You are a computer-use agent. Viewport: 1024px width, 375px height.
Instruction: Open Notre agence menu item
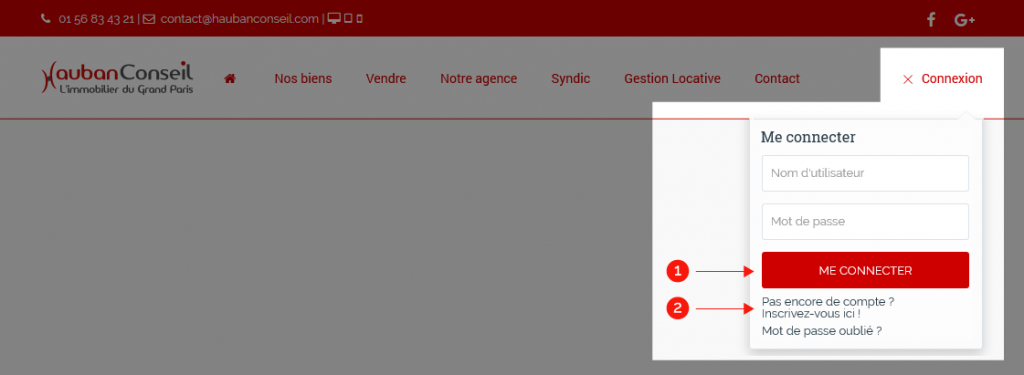pyautogui.click(x=479, y=79)
